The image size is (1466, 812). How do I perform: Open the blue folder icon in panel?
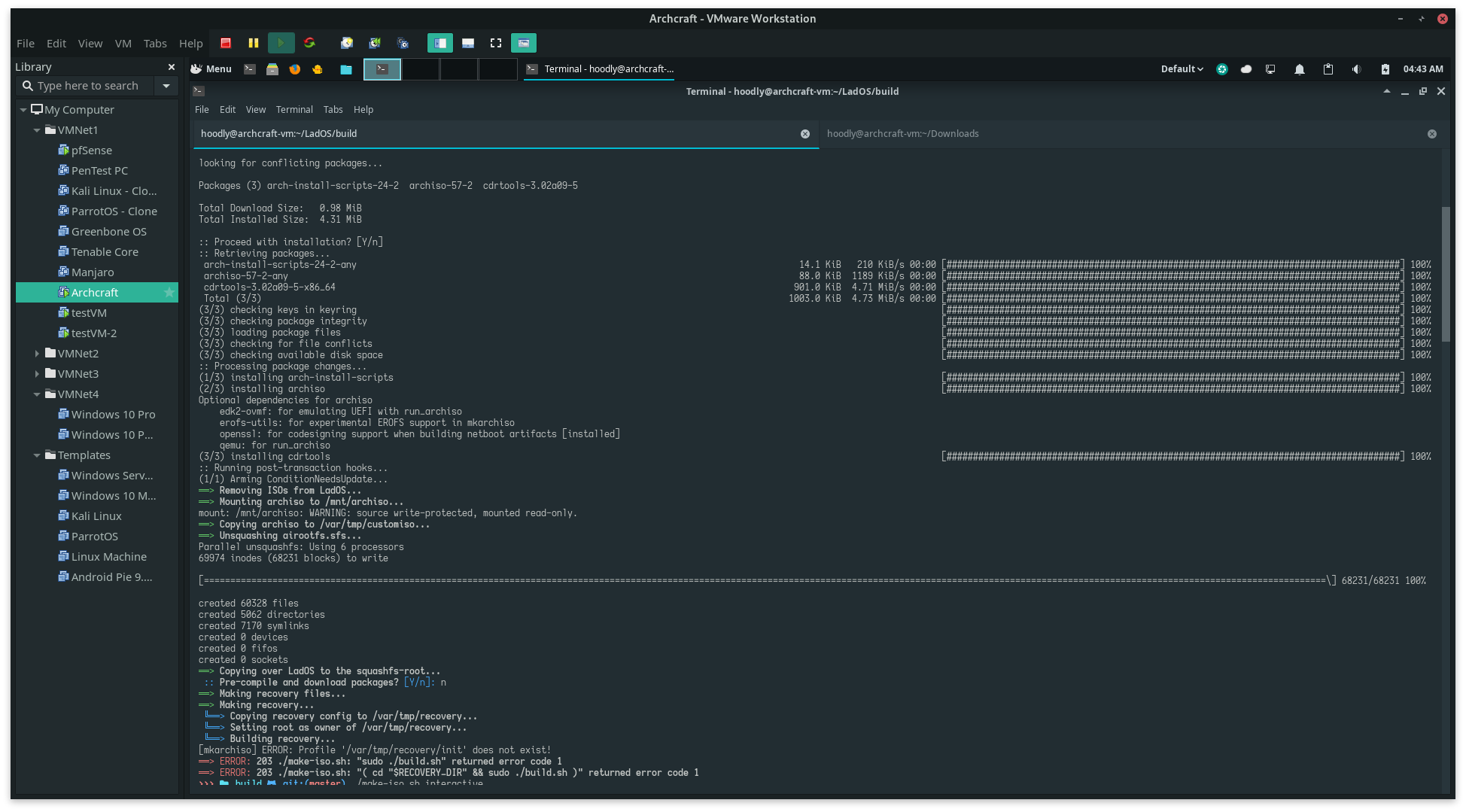click(346, 69)
